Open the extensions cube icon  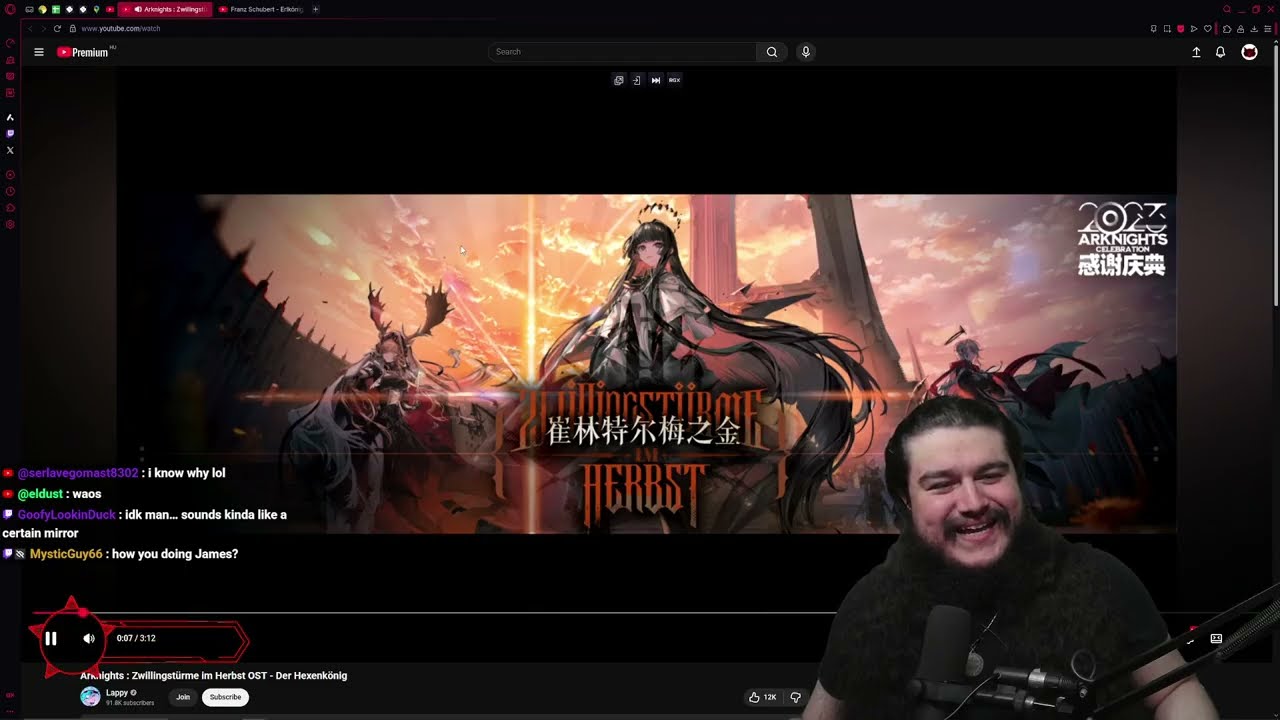click(x=1227, y=29)
